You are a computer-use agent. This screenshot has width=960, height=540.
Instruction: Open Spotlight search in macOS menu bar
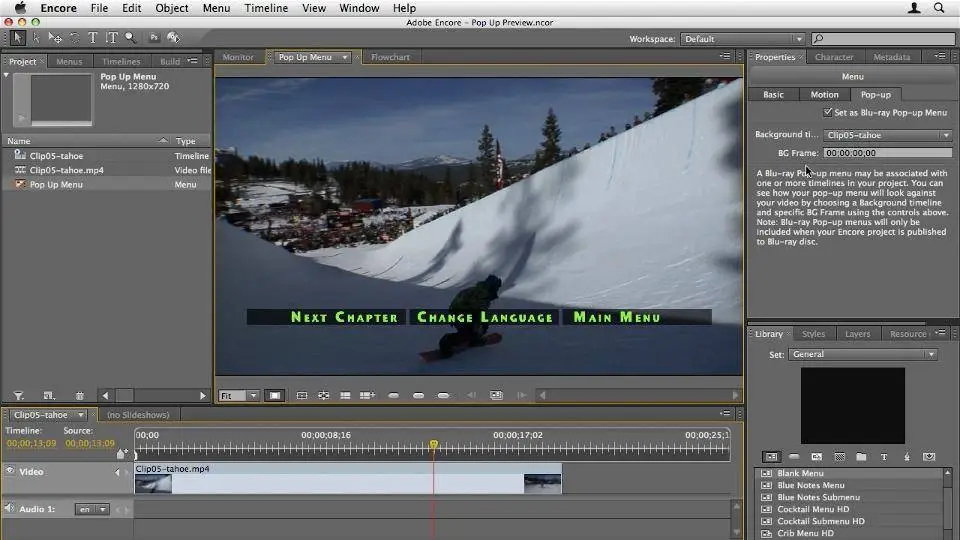[939, 8]
